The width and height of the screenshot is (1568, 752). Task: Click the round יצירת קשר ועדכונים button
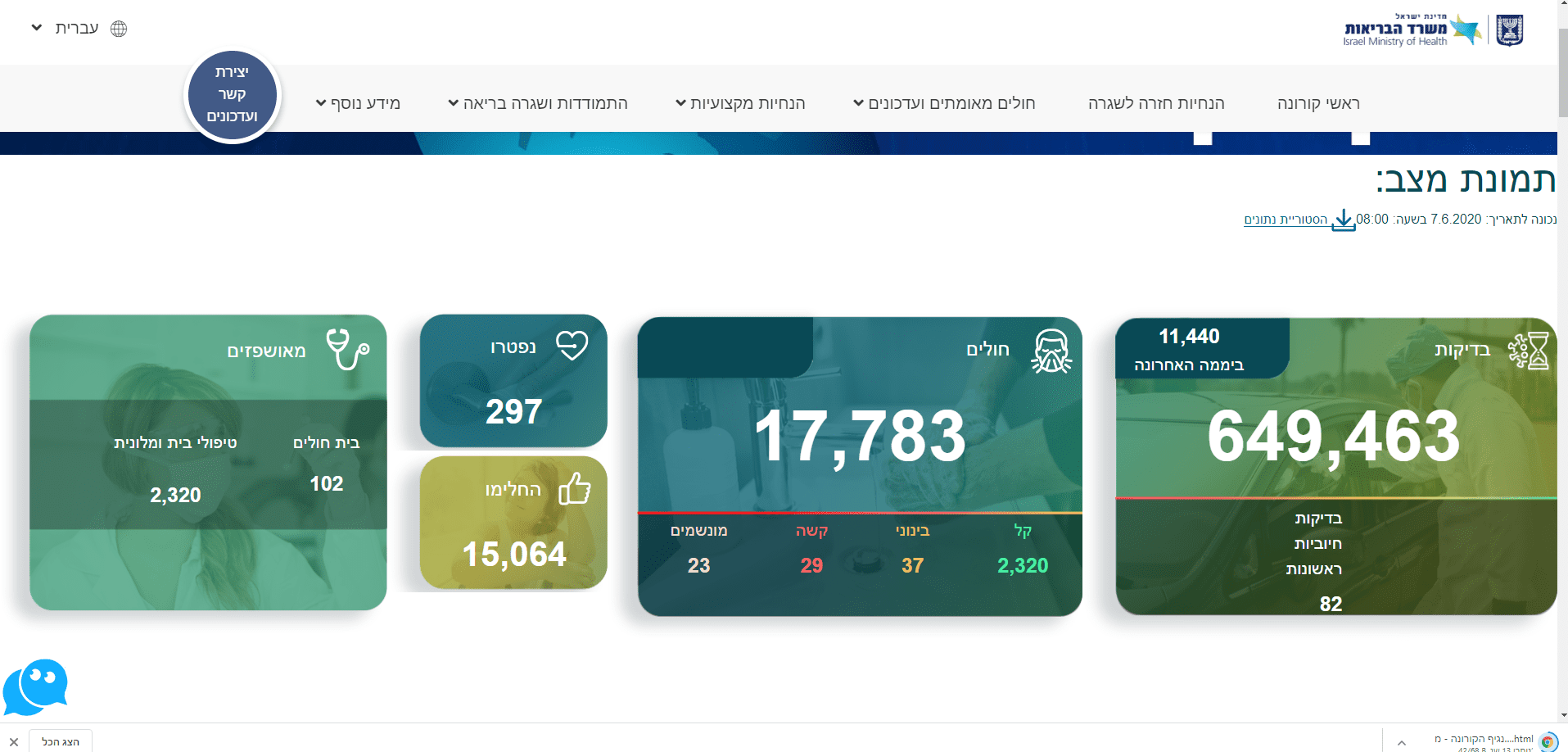(233, 95)
